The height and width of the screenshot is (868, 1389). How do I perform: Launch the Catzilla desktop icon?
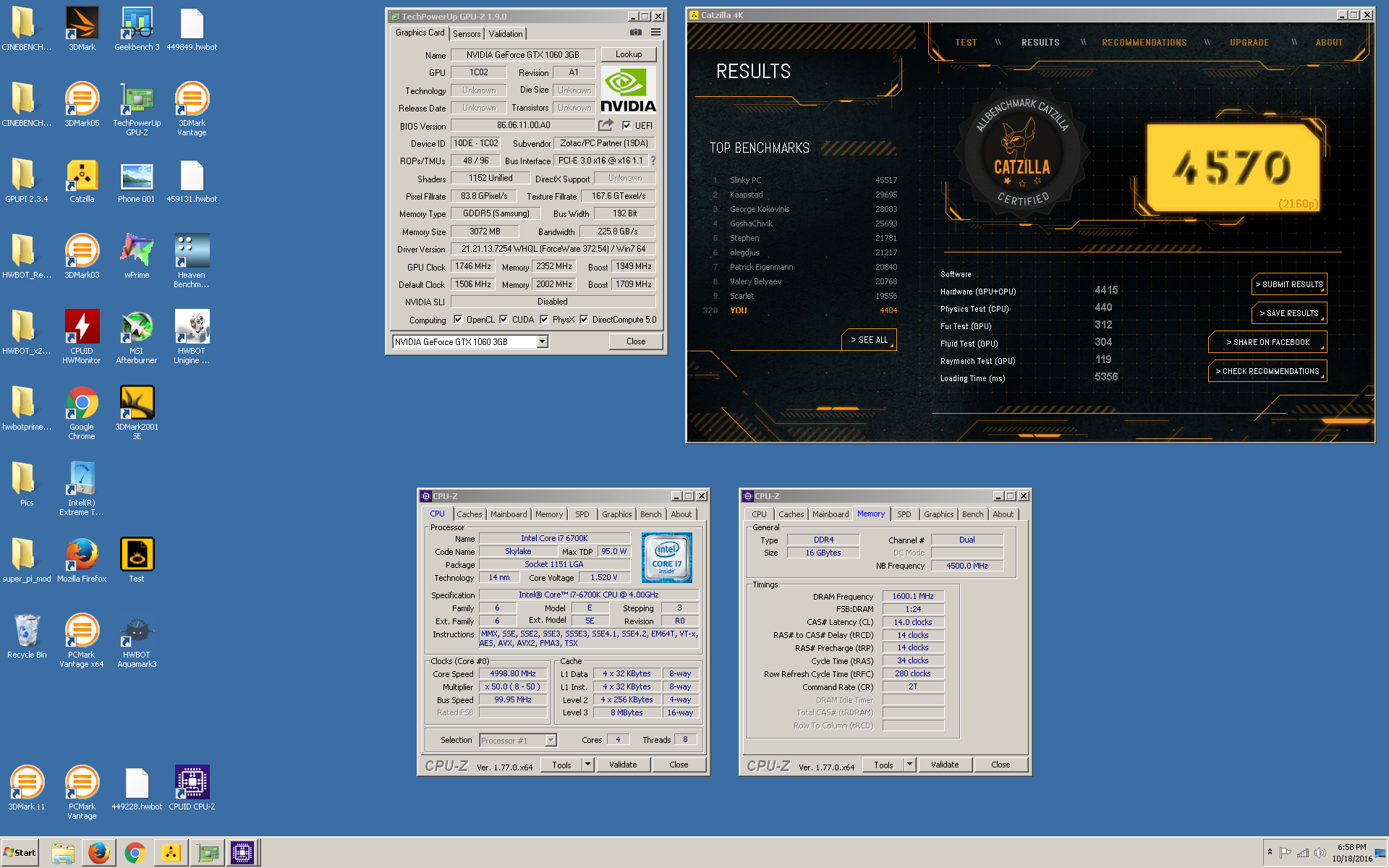point(82,181)
